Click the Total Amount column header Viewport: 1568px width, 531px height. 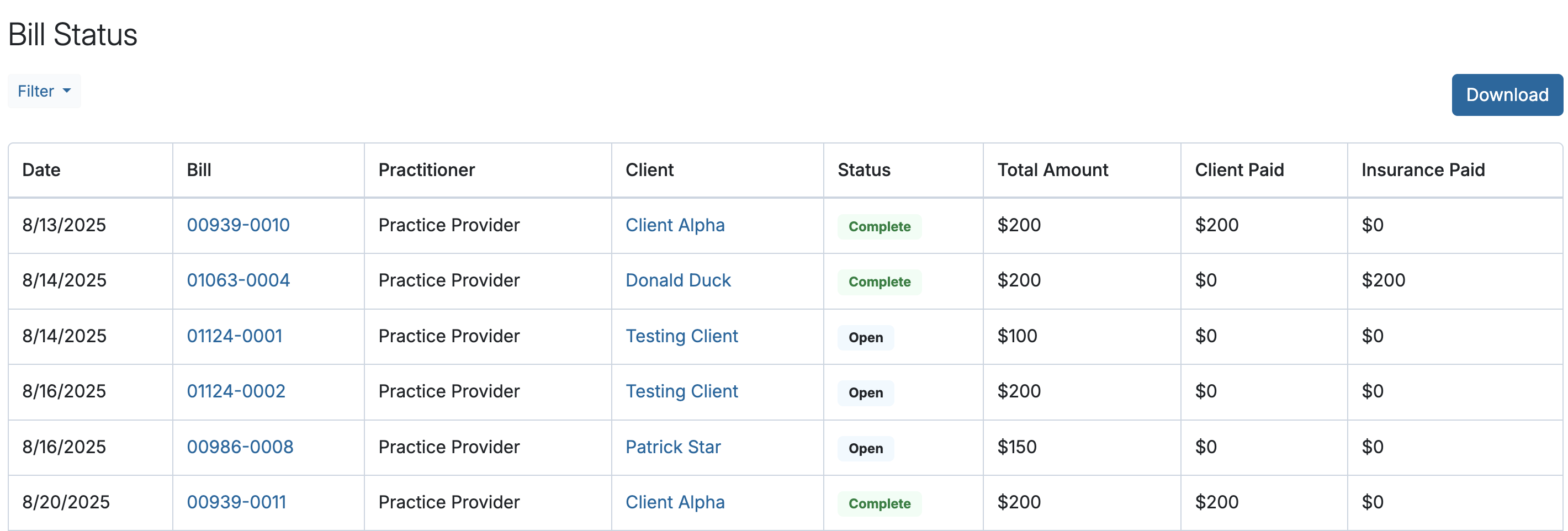click(1052, 169)
